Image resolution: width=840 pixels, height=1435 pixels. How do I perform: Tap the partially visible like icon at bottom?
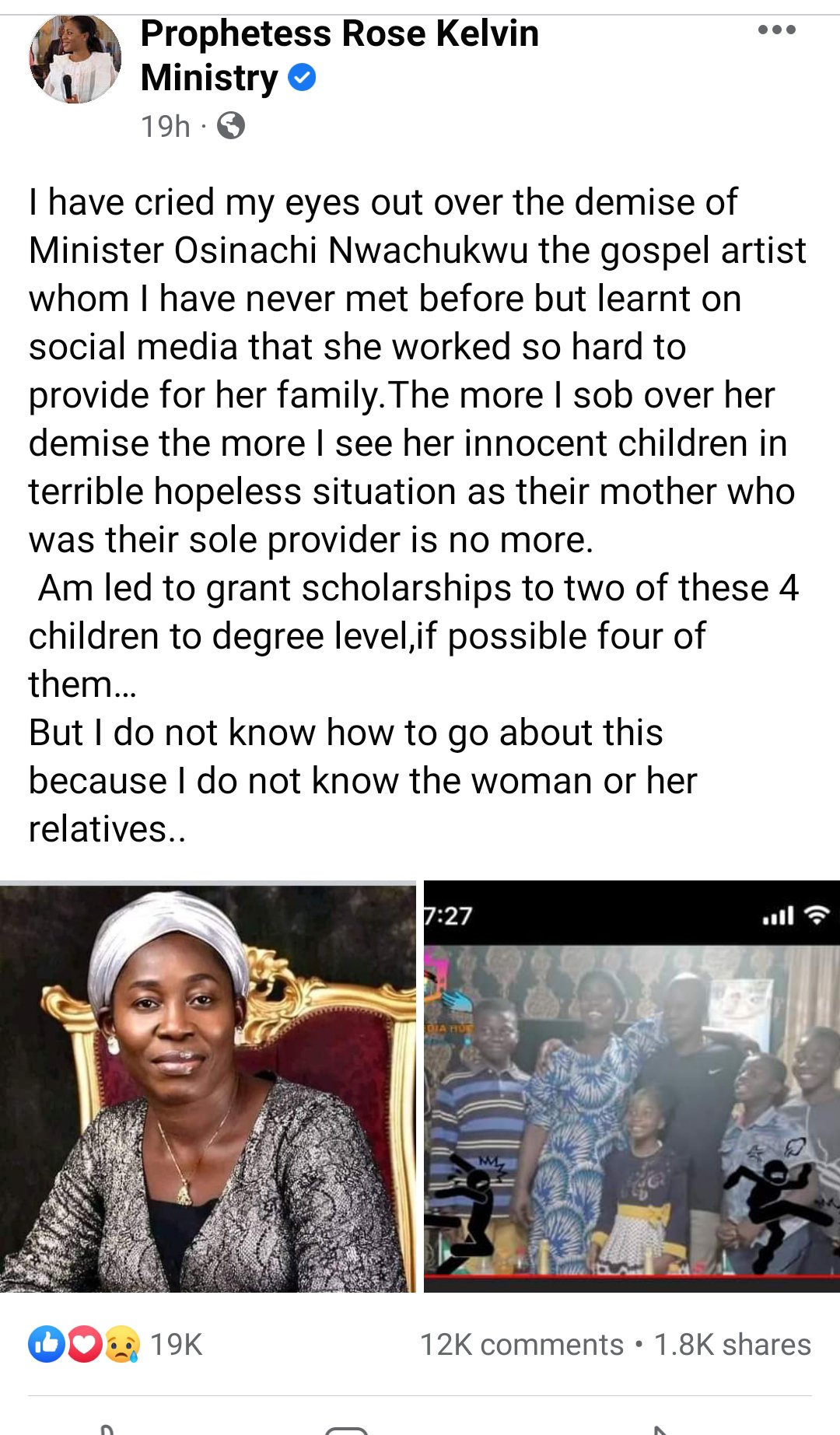(x=108, y=1430)
